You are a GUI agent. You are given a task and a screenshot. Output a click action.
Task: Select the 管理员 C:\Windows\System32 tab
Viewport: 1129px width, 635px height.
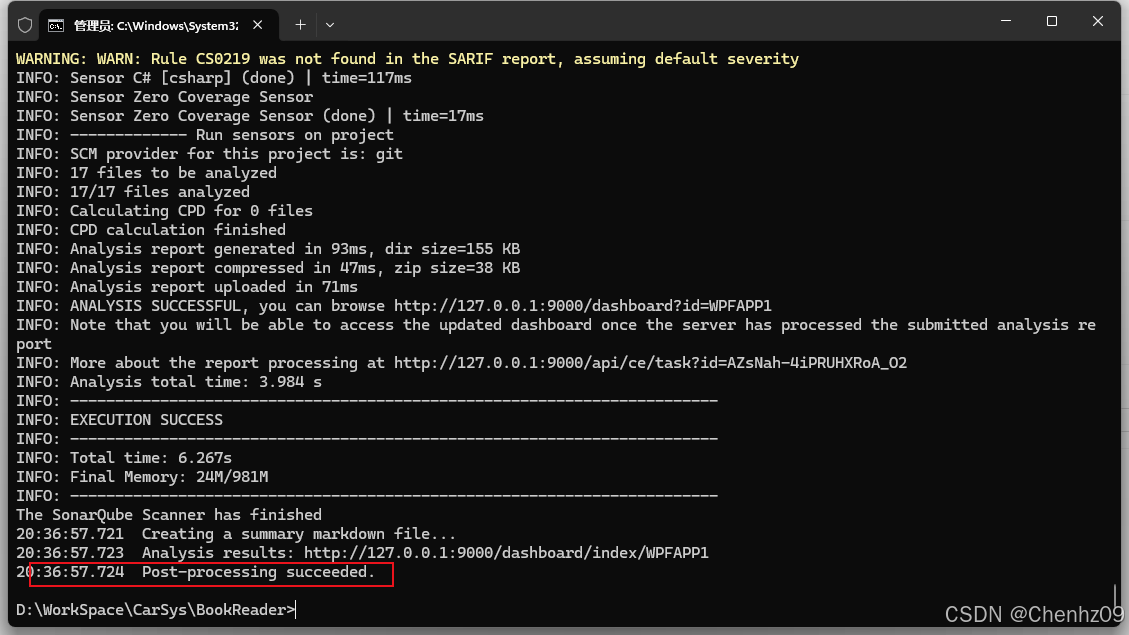tap(158, 25)
